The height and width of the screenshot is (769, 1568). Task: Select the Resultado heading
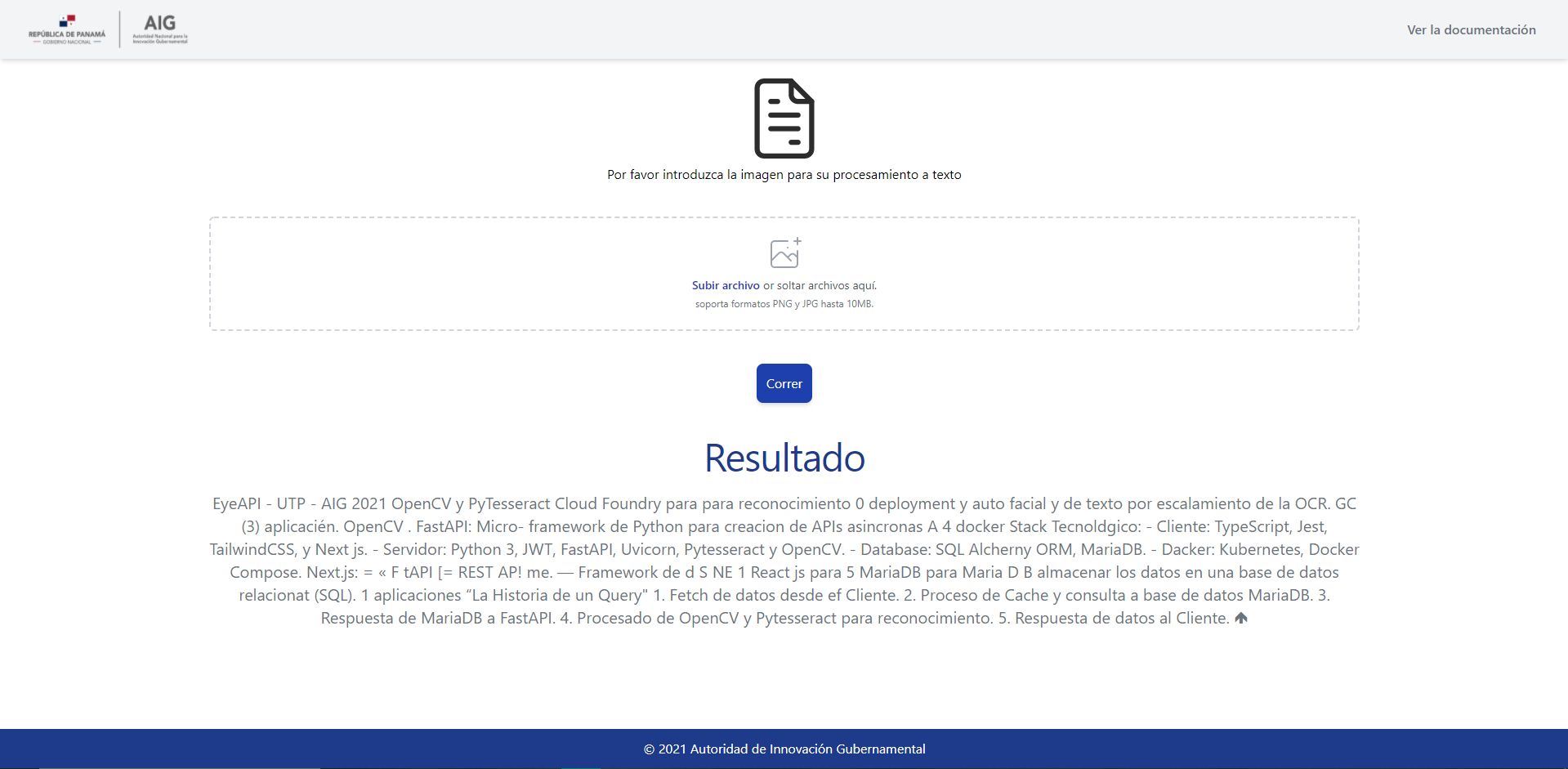coord(784,458)
